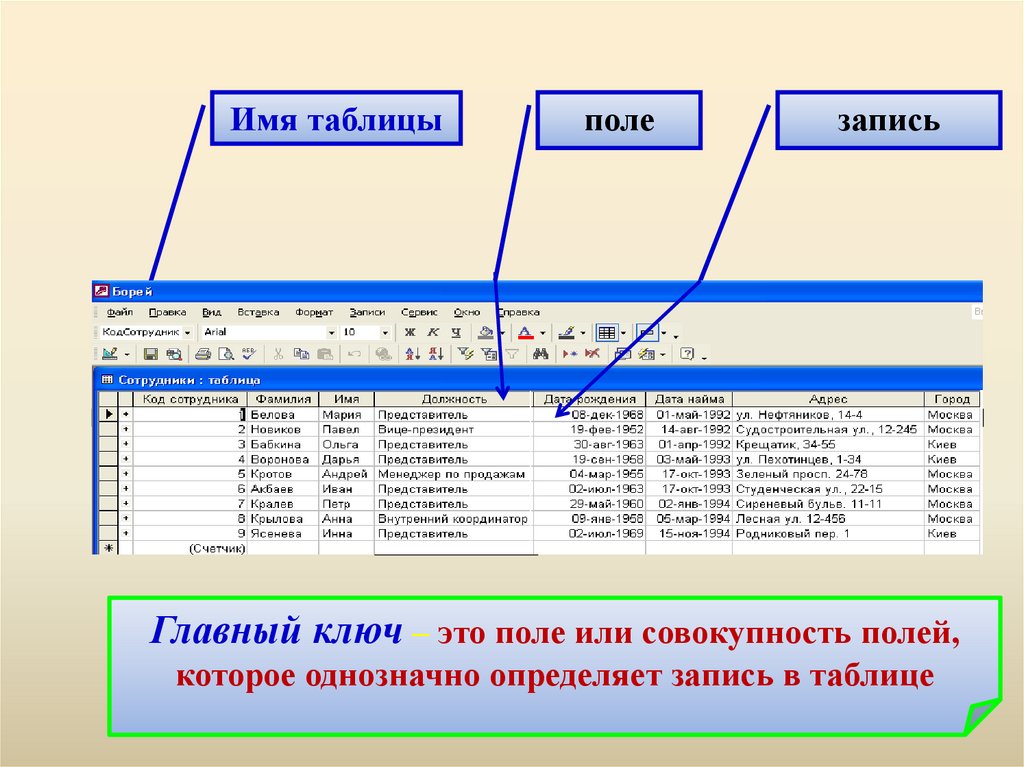Open Print Preview from the toolbar
Screen dimensions: 1024x767
pyautogui.click(x=225, y=354)
